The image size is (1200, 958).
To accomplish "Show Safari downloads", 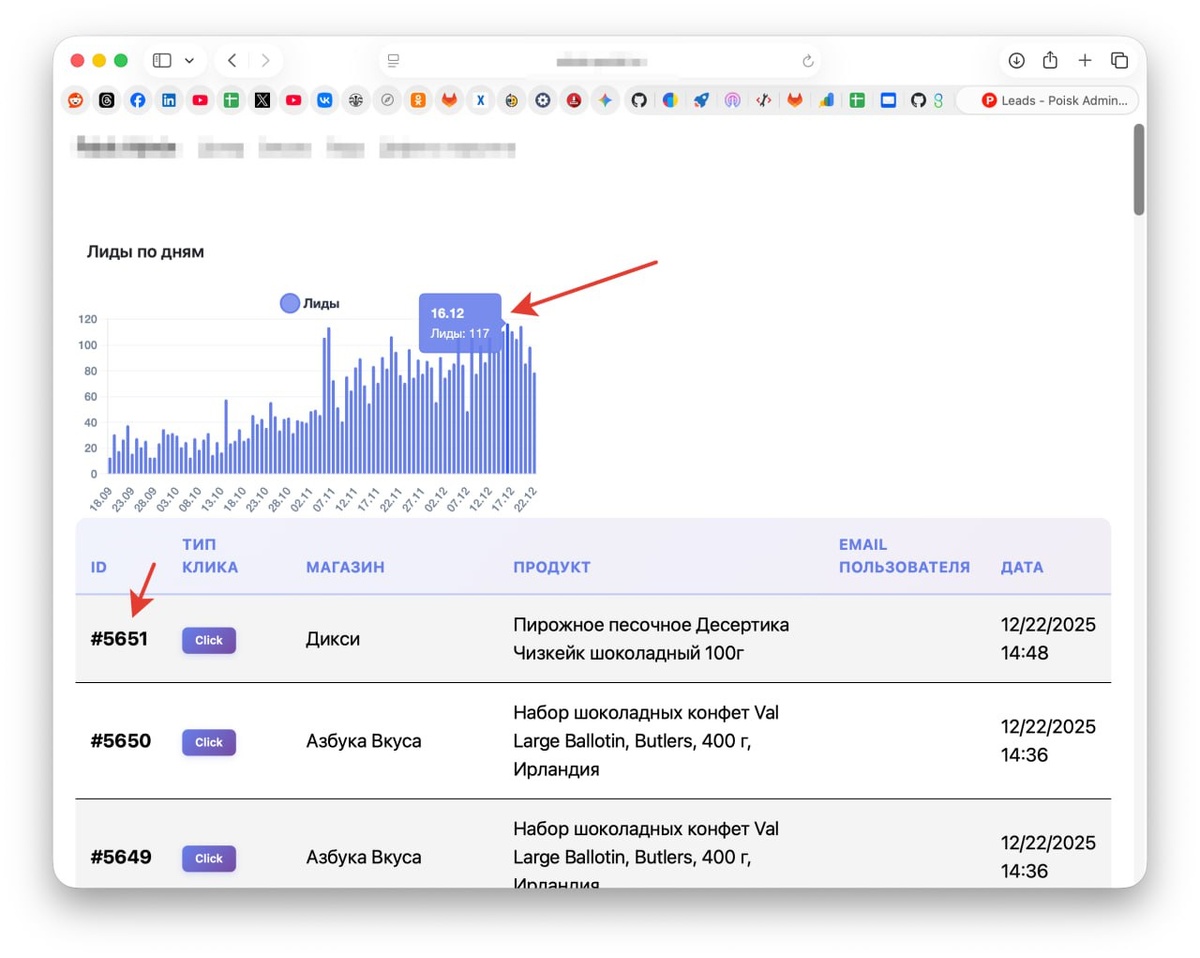I will (x=1016, y=60).
